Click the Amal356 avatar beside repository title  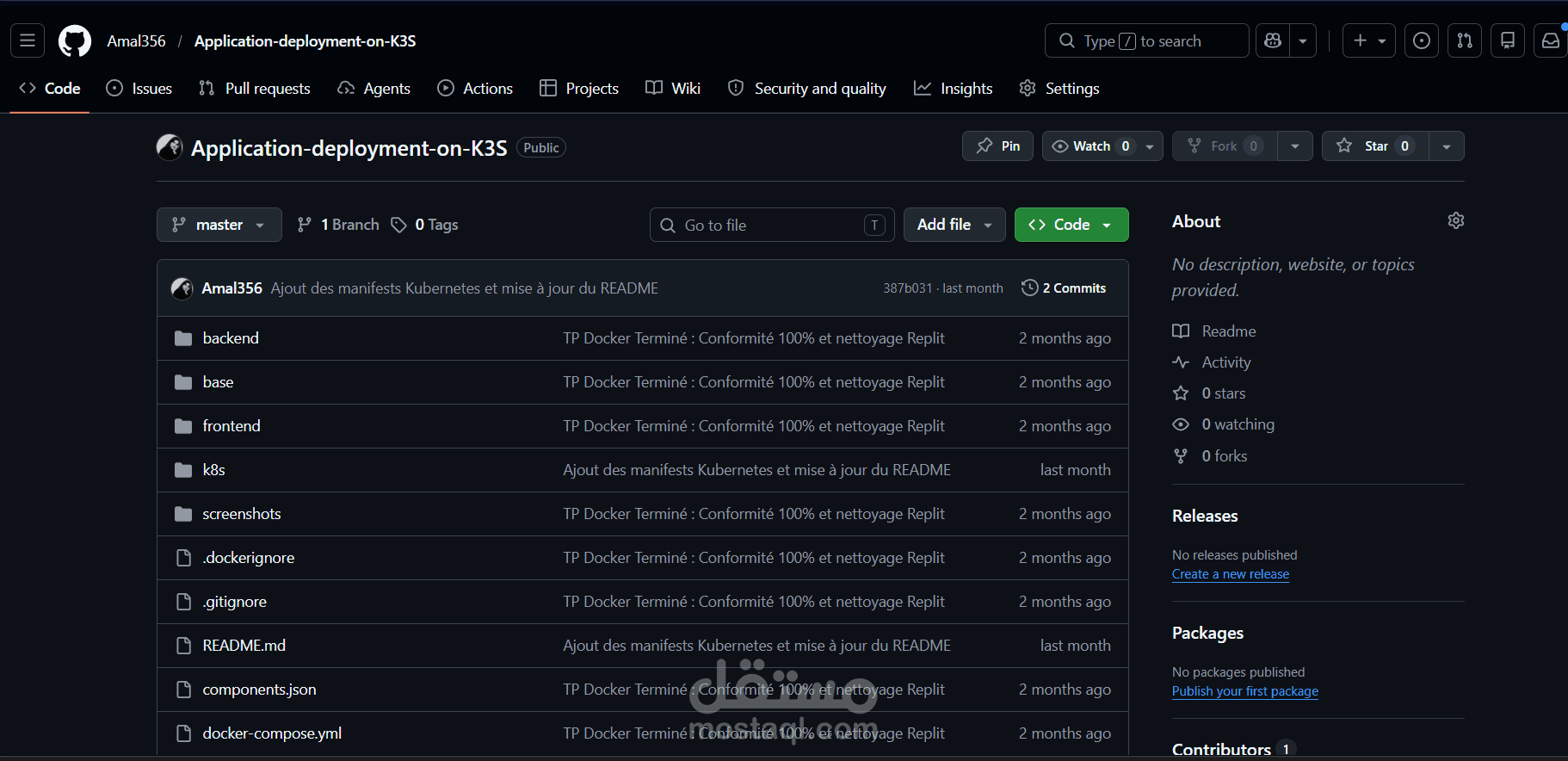(170, 147)
